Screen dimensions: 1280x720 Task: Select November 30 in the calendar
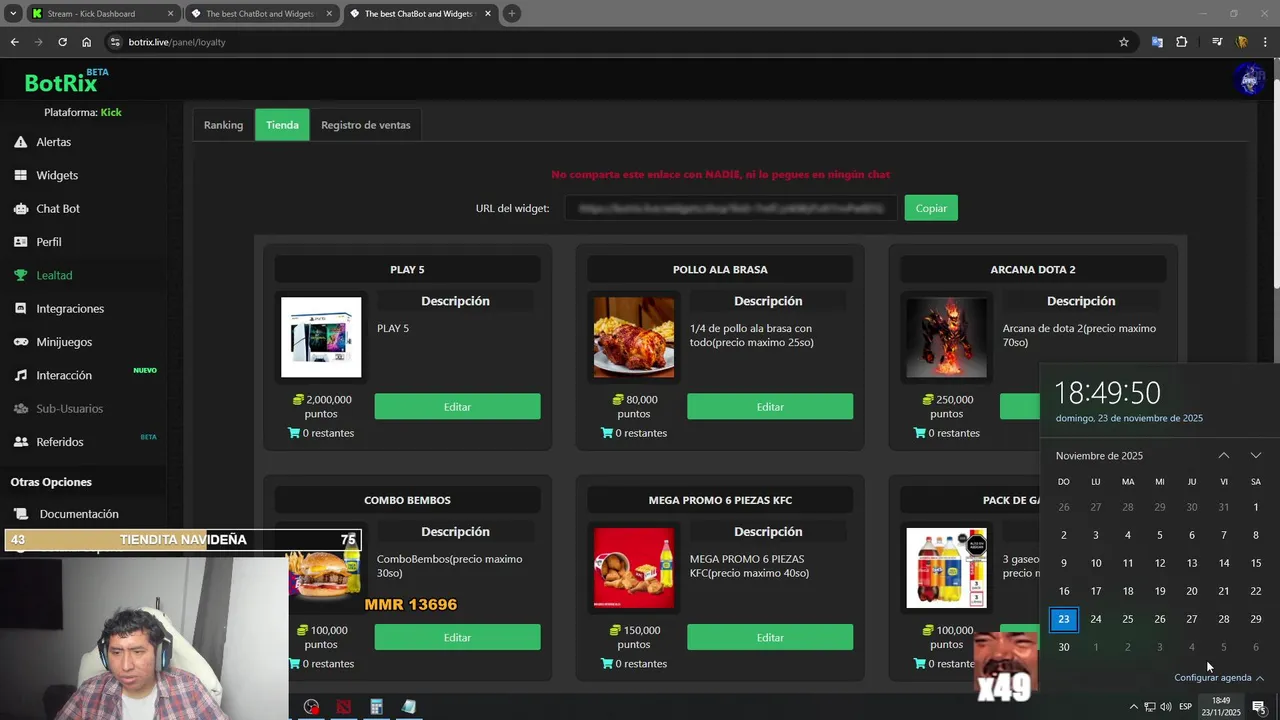pos(1064,647)
